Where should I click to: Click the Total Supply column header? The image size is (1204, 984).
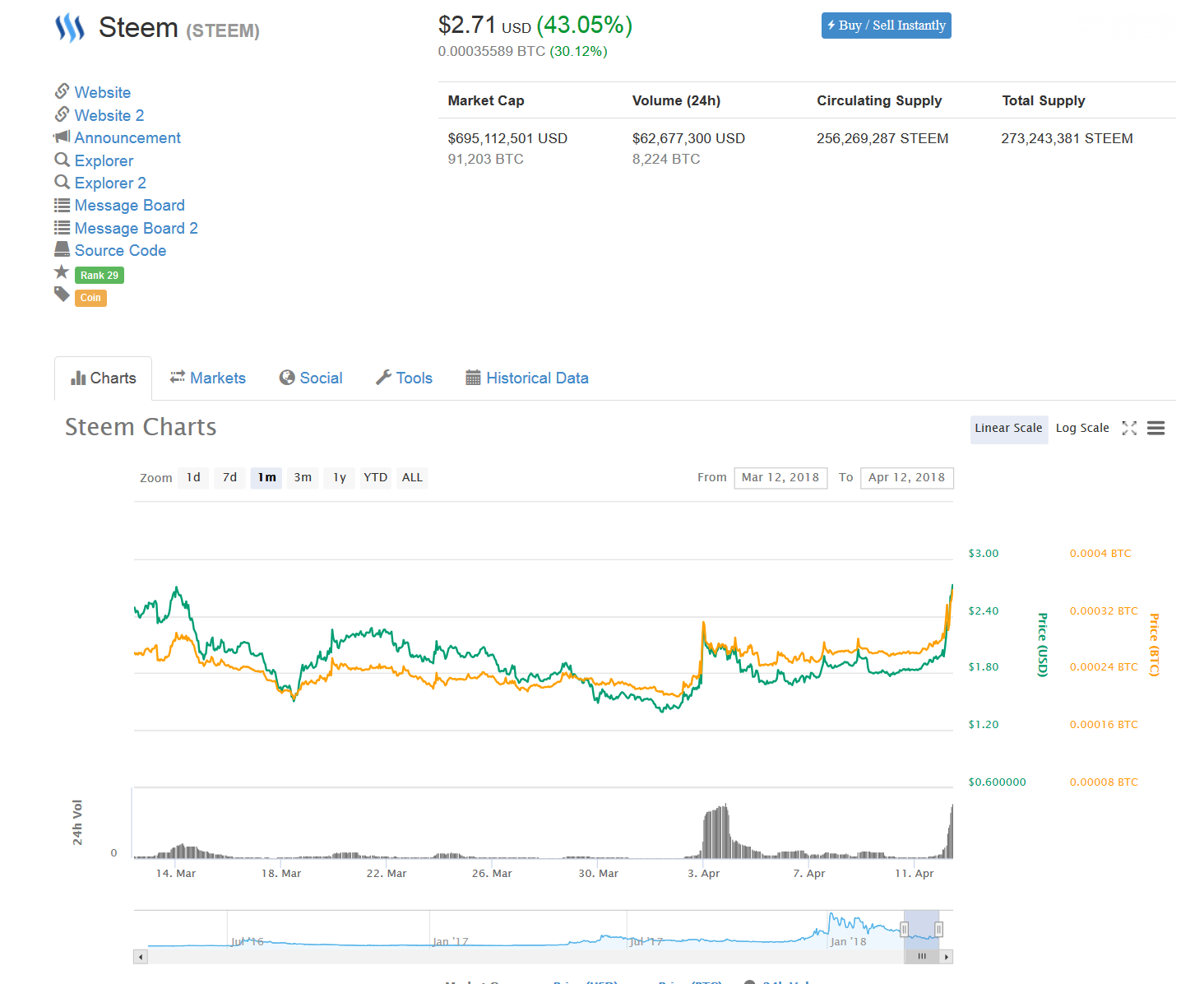point(1044,100)
